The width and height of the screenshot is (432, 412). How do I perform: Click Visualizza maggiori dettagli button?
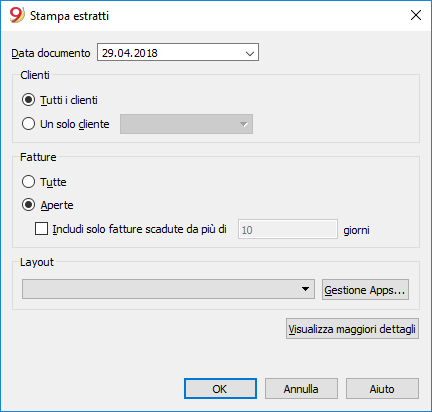click(352, 329)
